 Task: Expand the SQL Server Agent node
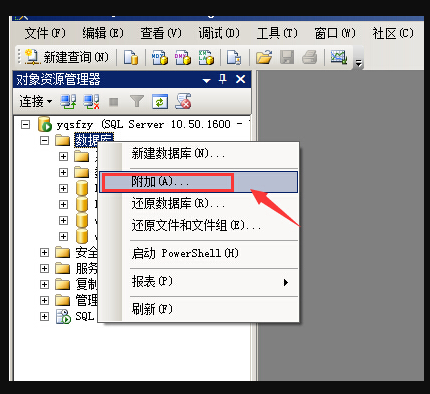click(x=44, y=316)
